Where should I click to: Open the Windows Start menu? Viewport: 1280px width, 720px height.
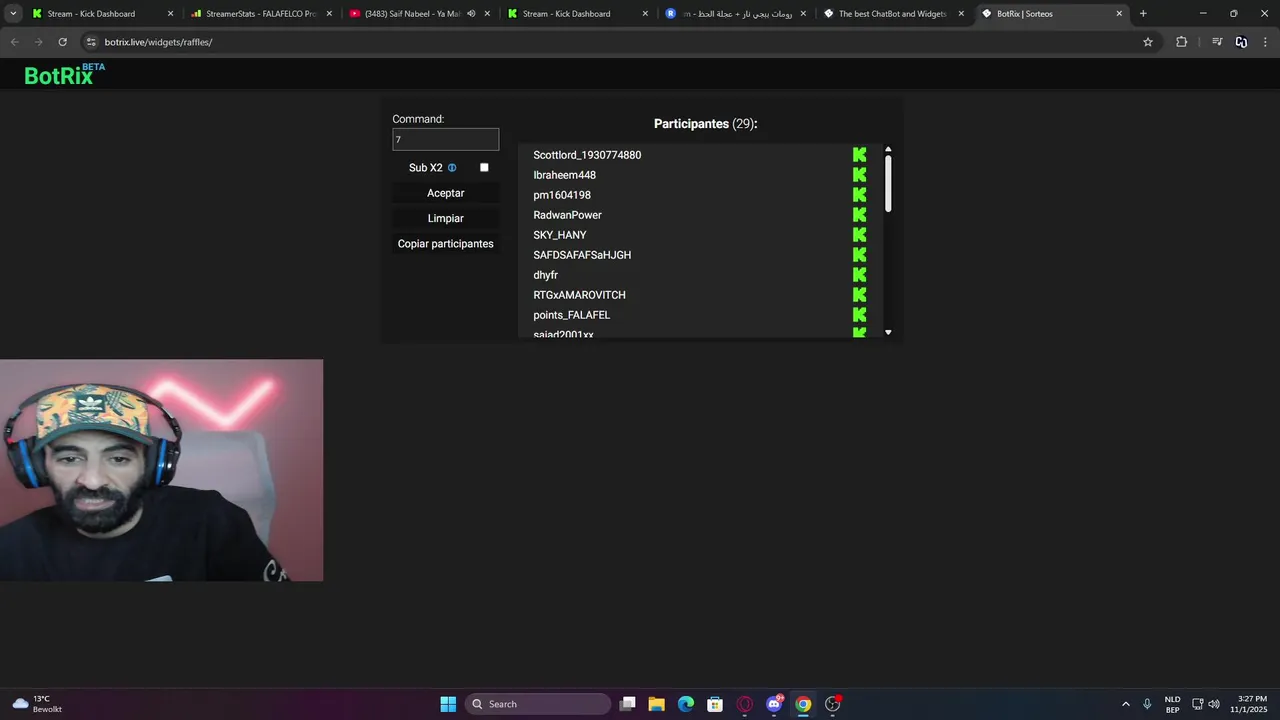tap(448, 704)
